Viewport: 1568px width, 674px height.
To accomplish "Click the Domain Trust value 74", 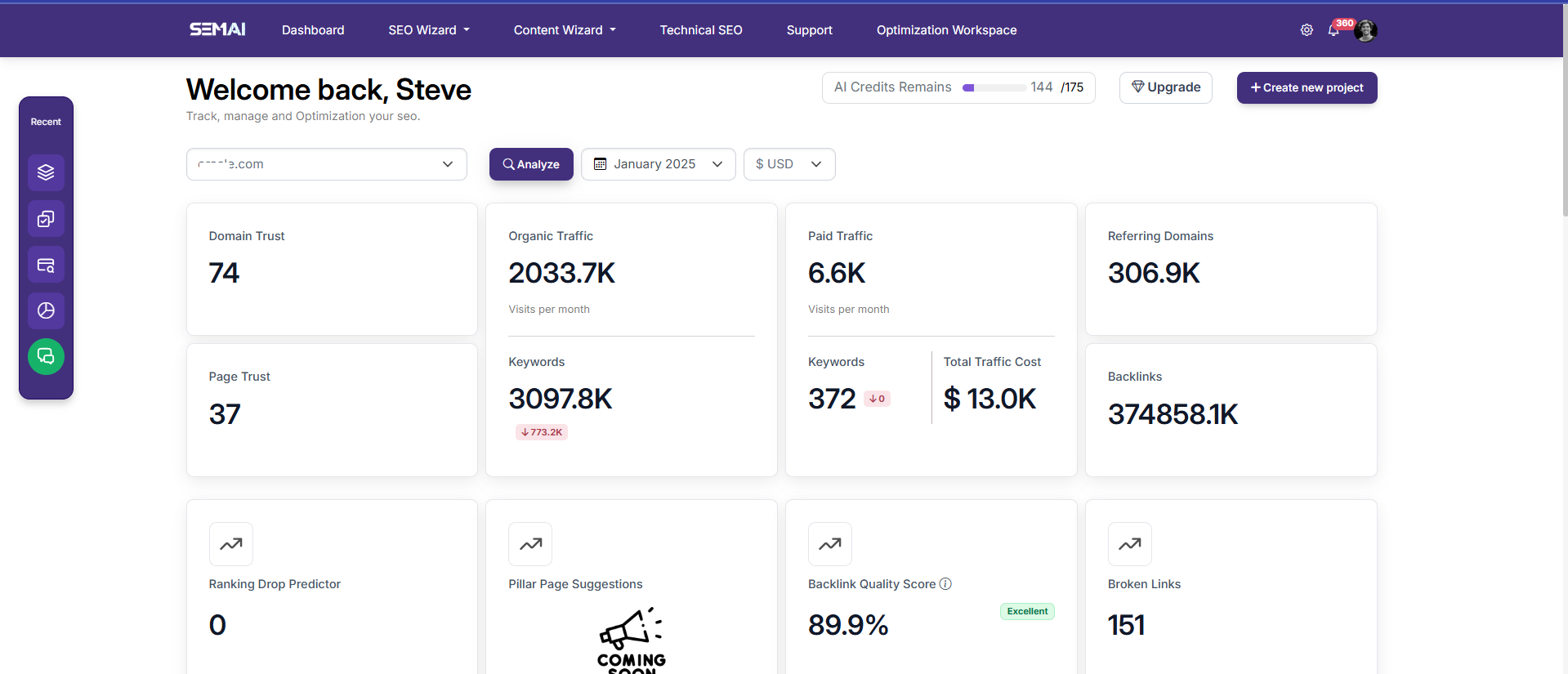I will pos(224,273).
